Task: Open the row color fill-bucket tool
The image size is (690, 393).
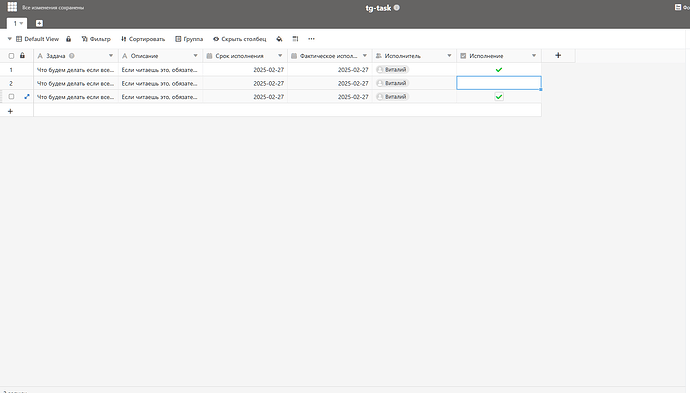Action: coord(279,39)
